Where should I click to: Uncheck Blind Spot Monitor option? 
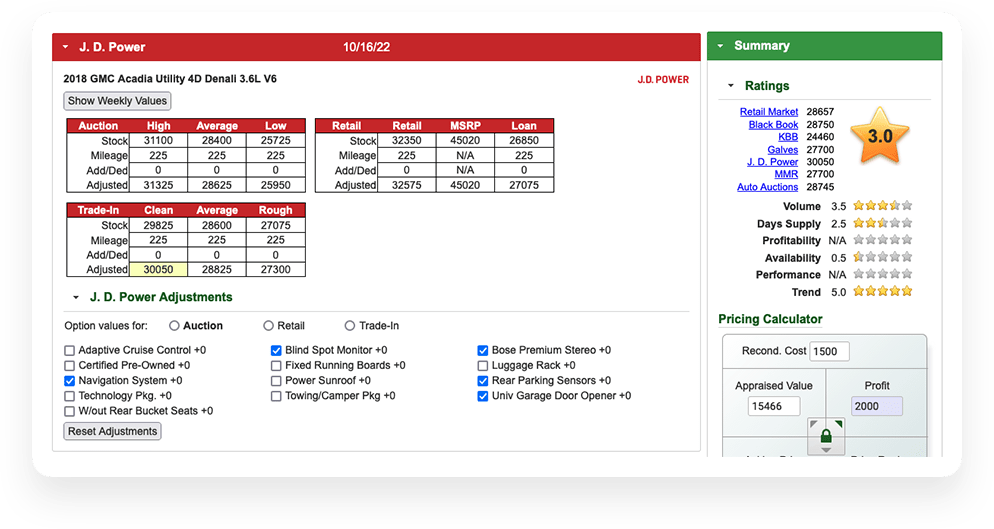[x=276, y=350]
